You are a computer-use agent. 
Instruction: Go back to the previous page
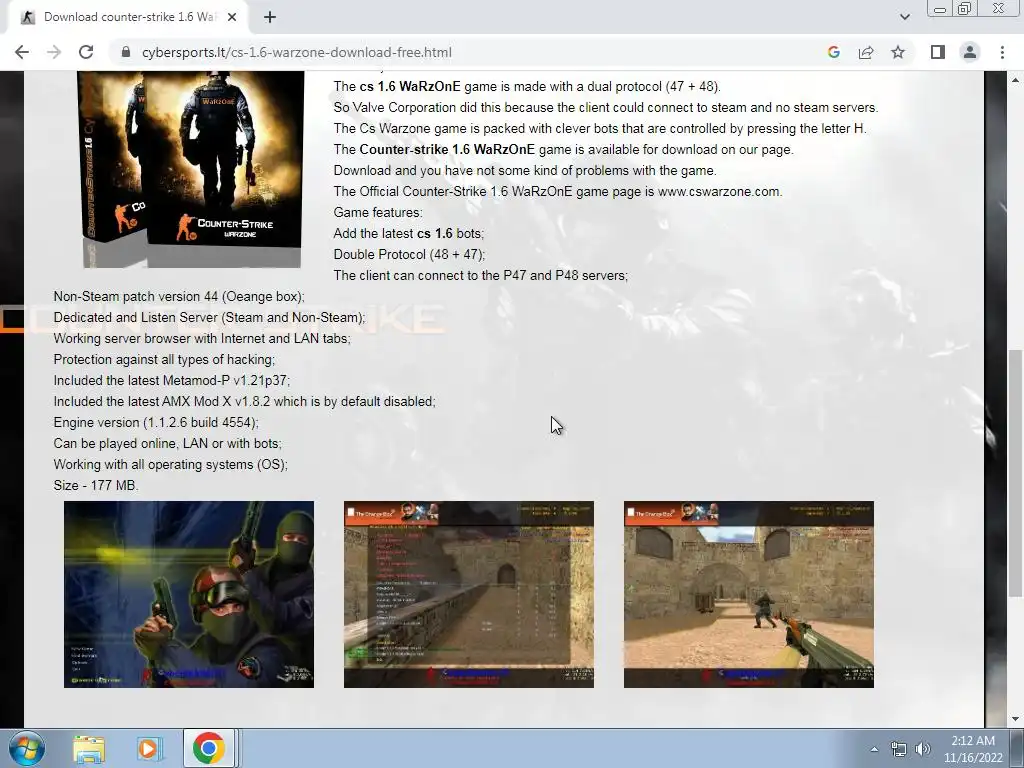point(22,52)
